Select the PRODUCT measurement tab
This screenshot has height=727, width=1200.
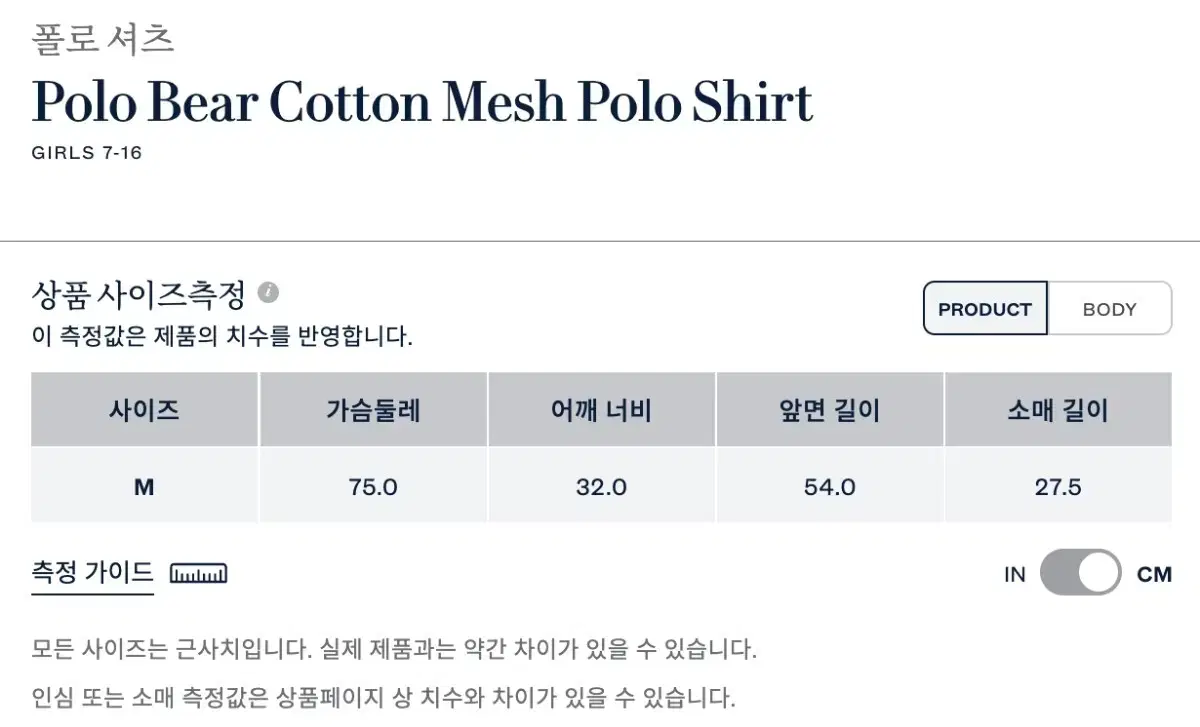(985, 309)
